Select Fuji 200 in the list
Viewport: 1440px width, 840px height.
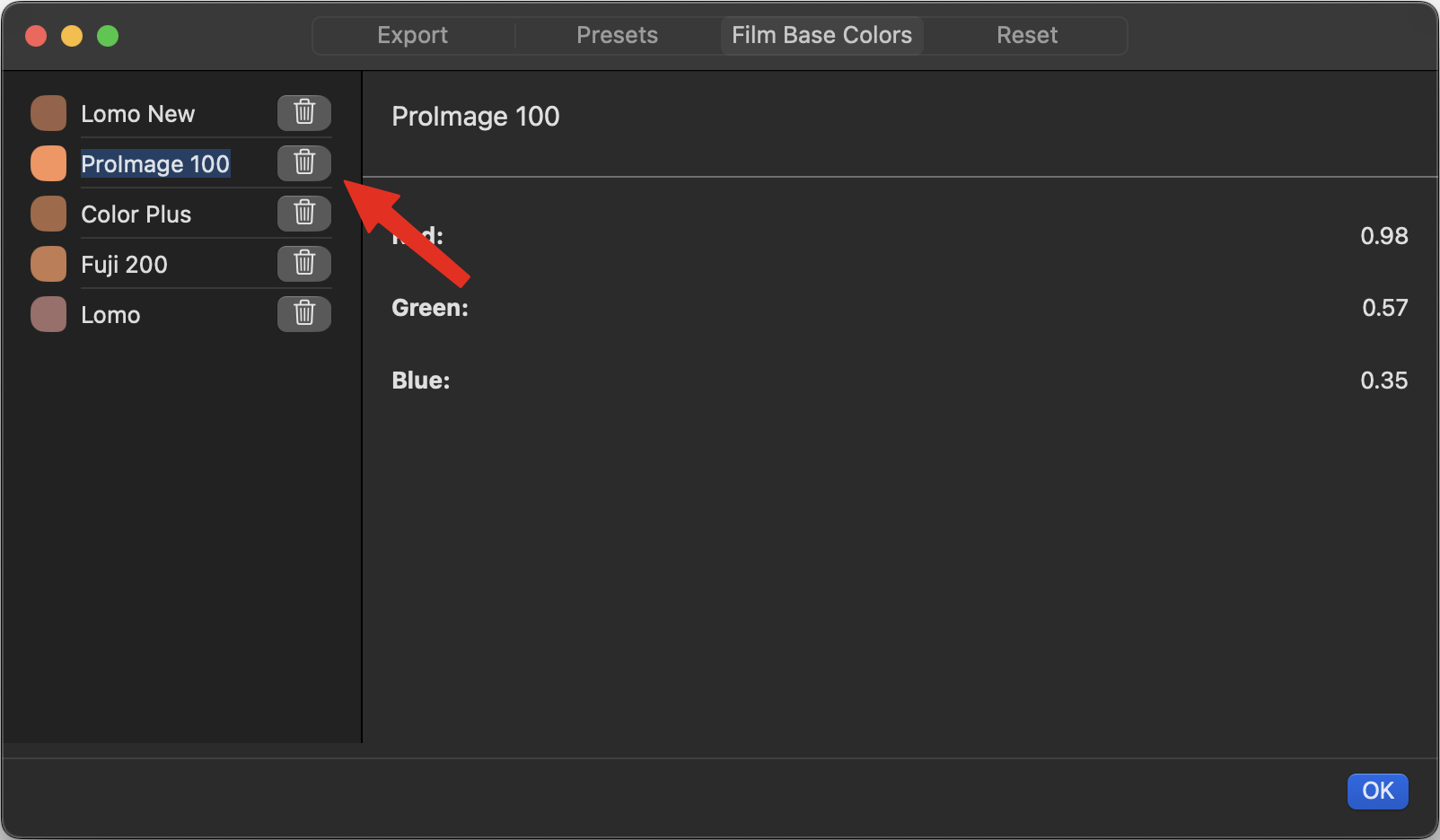point(124,264)
